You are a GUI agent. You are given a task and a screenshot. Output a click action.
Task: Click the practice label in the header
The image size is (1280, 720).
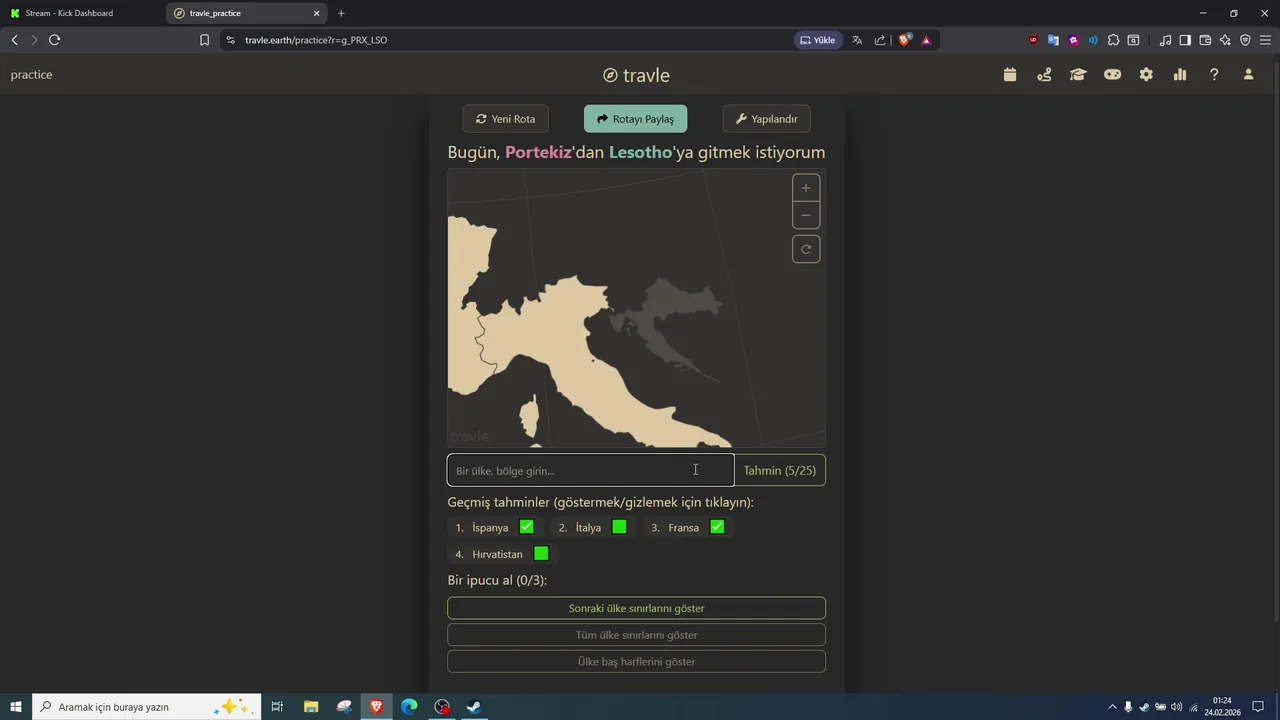tap(31, 75)
